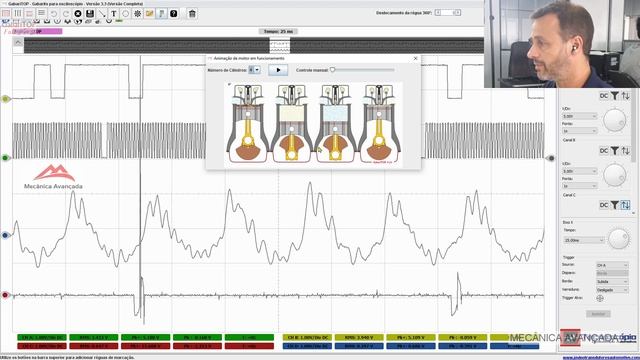Click the undo arrow icon
The width and height of the screenshot is (640, 360).
tap(54, 13)
